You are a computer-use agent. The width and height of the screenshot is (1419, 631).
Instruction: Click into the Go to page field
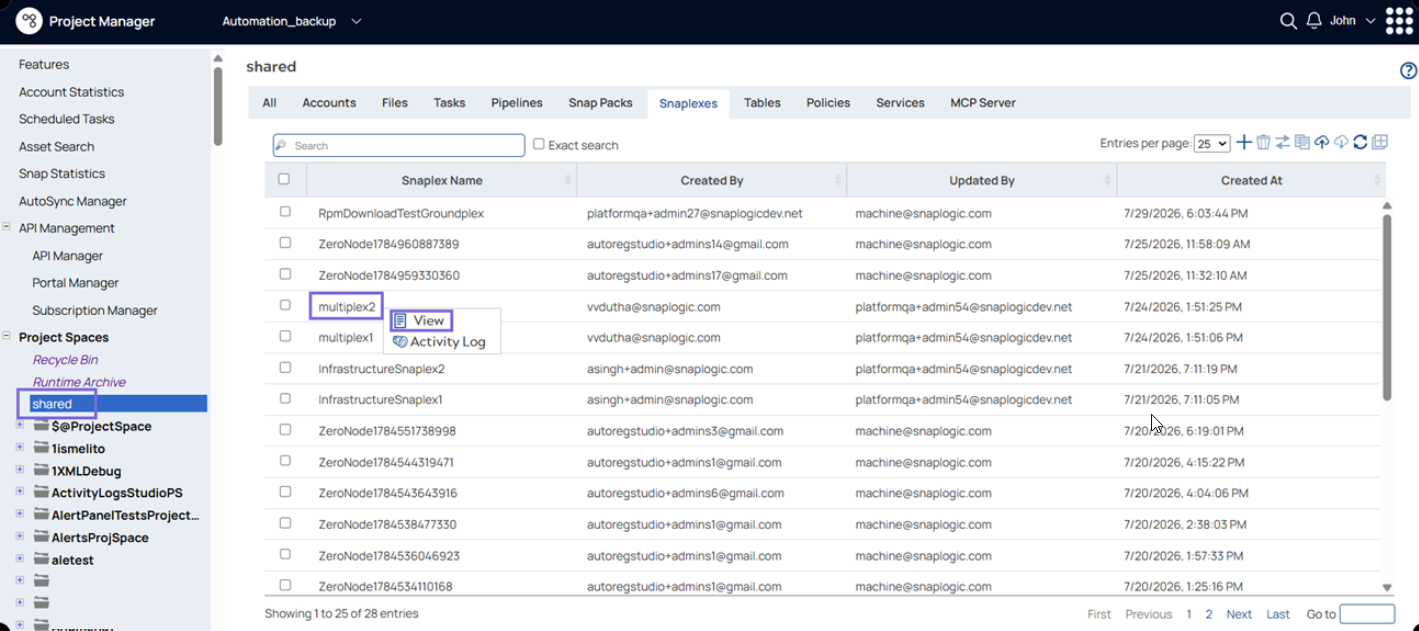click(1366, 614)
